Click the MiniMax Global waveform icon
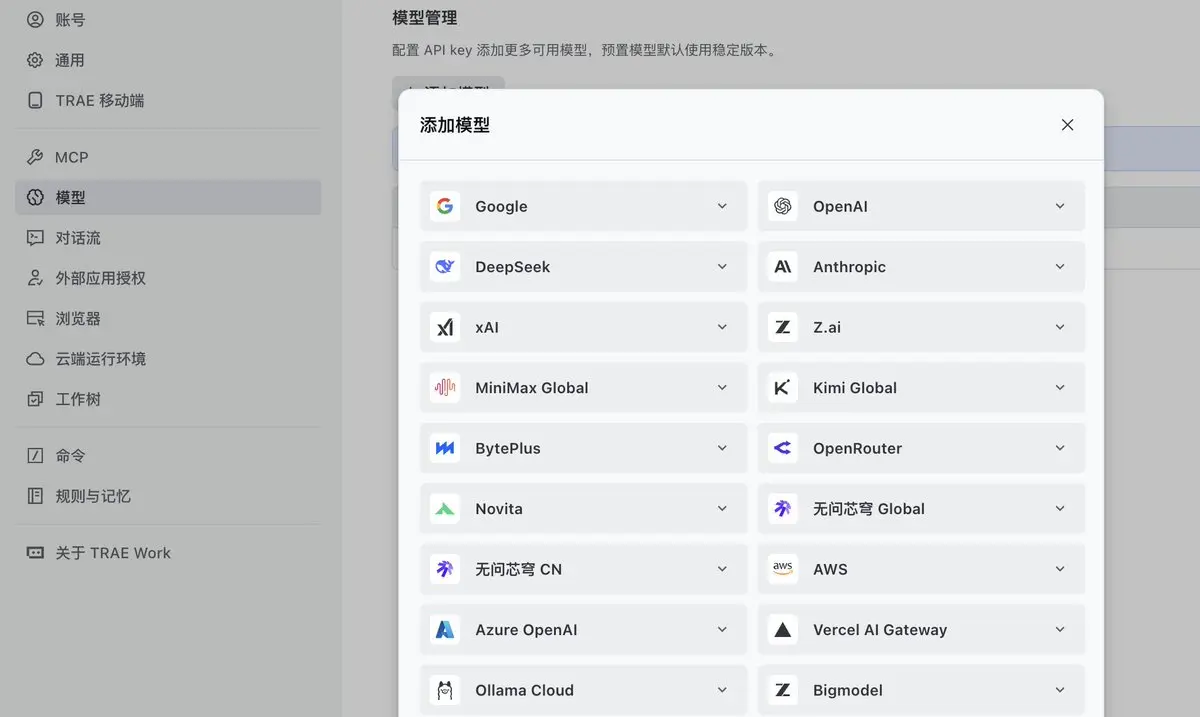This screenshot has height=717, width=1200. [445, 388]
